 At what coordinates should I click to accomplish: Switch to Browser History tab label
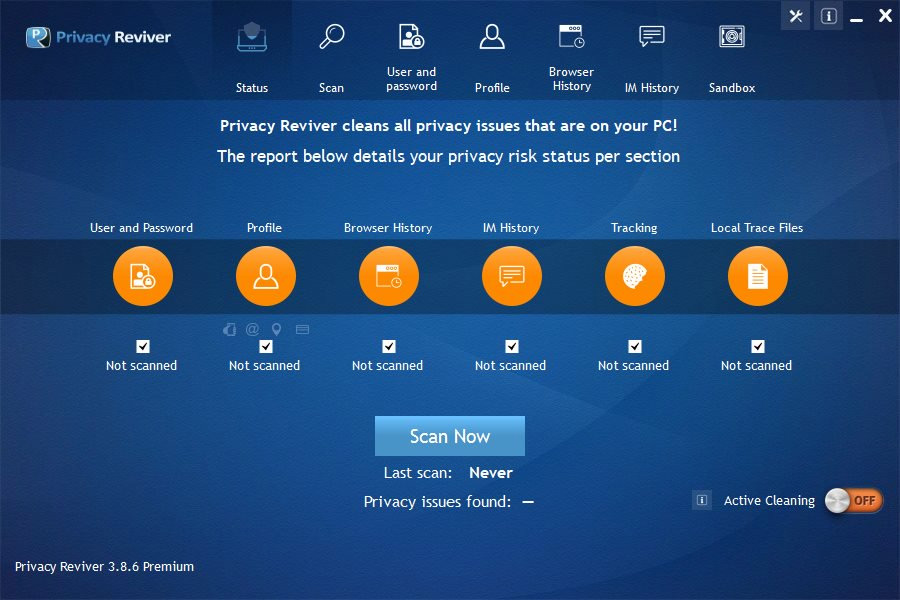(571, 79)
